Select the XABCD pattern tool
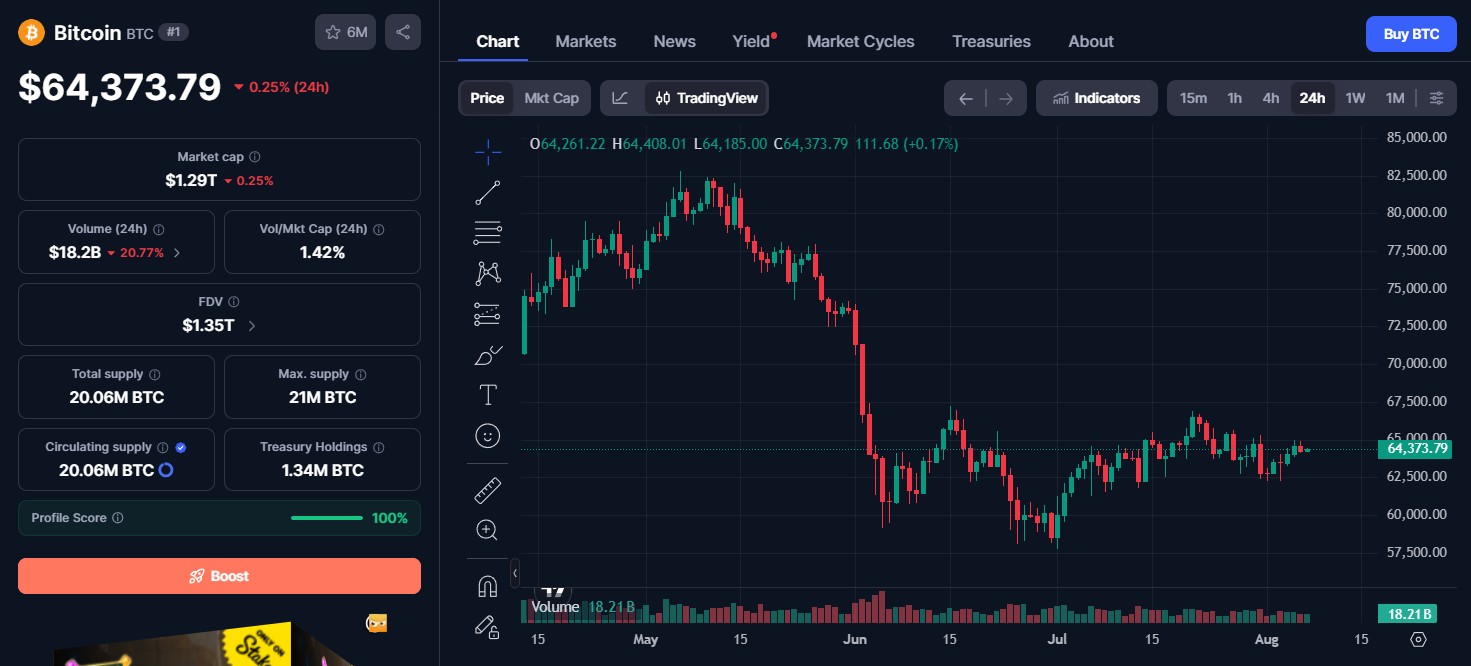This screenshot has height=666, width=1471. [488, 272]
